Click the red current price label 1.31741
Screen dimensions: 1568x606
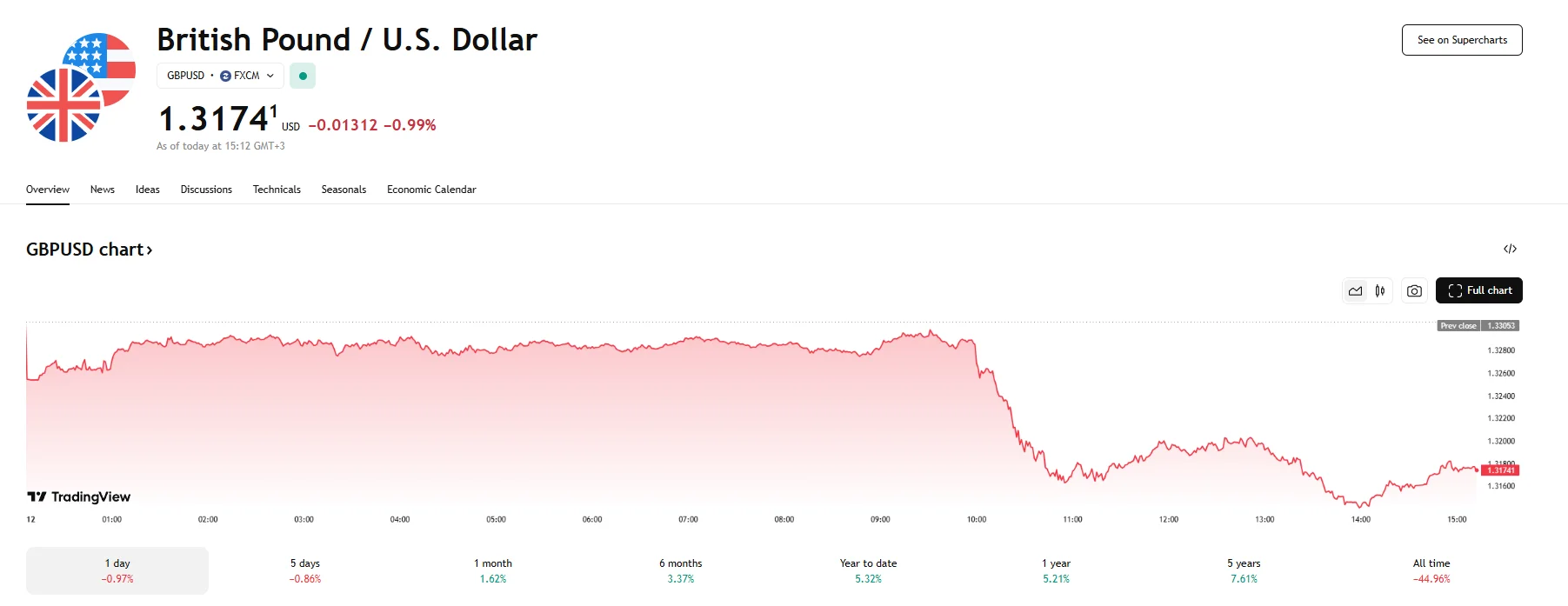1500,470
